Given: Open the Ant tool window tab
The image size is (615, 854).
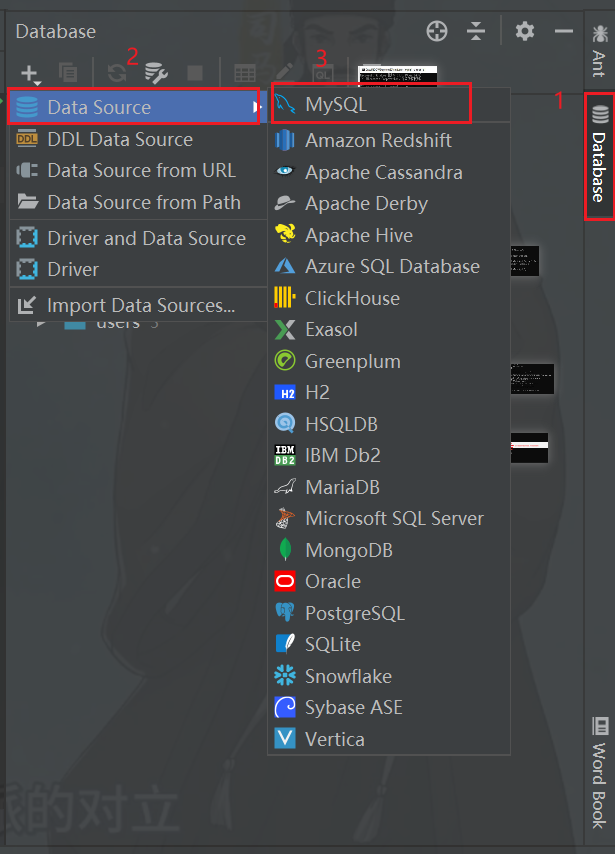Looking at the screenshot, I should point(599,50).
